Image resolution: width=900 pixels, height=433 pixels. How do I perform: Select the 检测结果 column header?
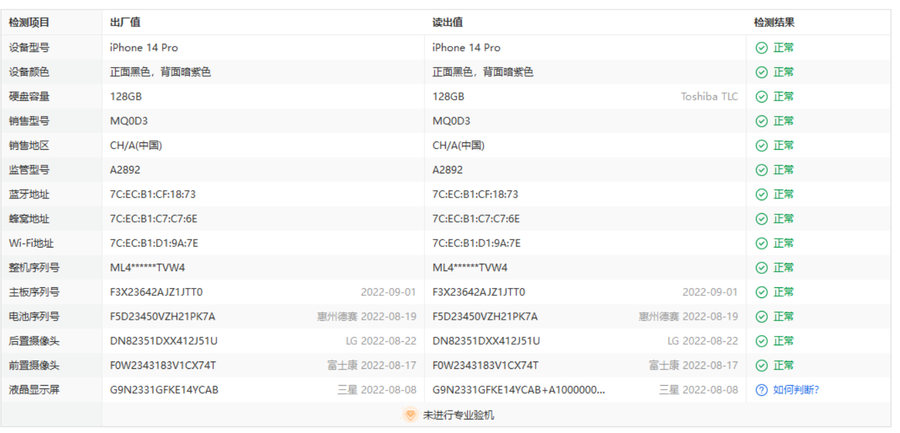[774, 23]
